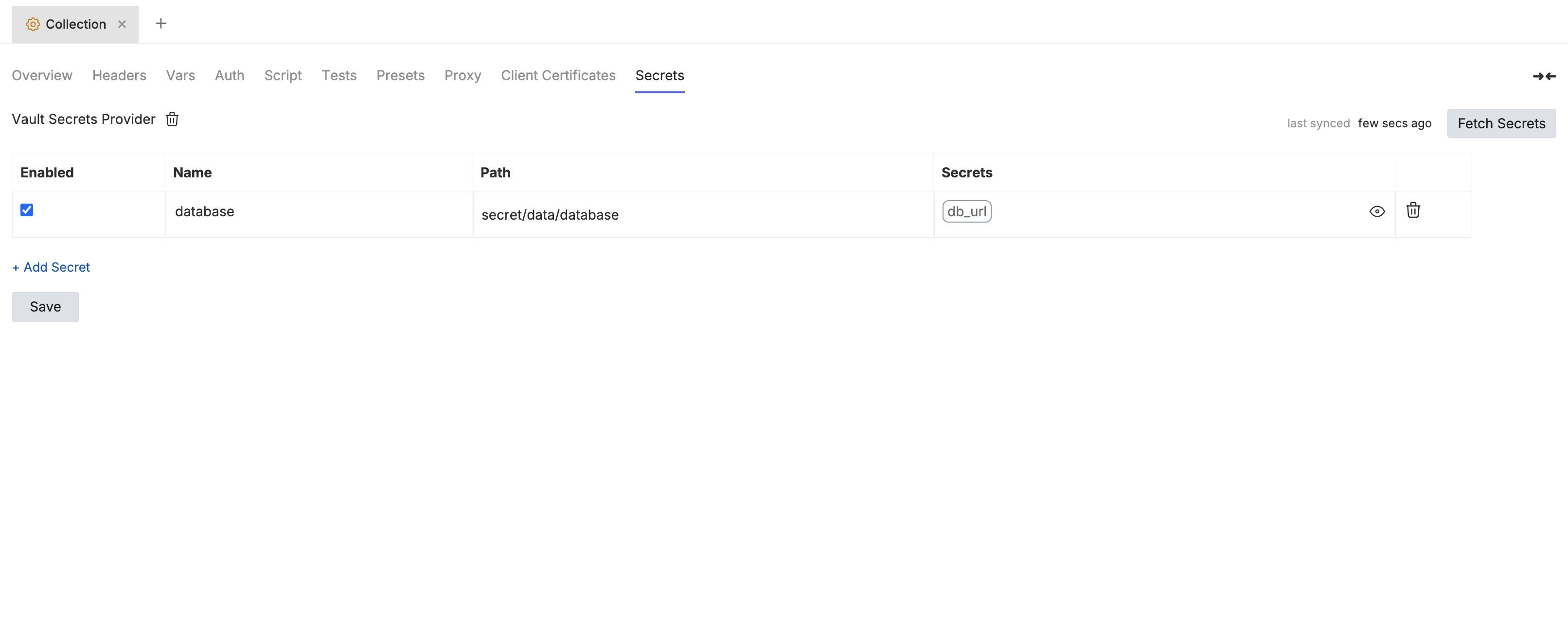1568x624 pixels.
Task: Close the Collection tab
Action: click(122, 24)
